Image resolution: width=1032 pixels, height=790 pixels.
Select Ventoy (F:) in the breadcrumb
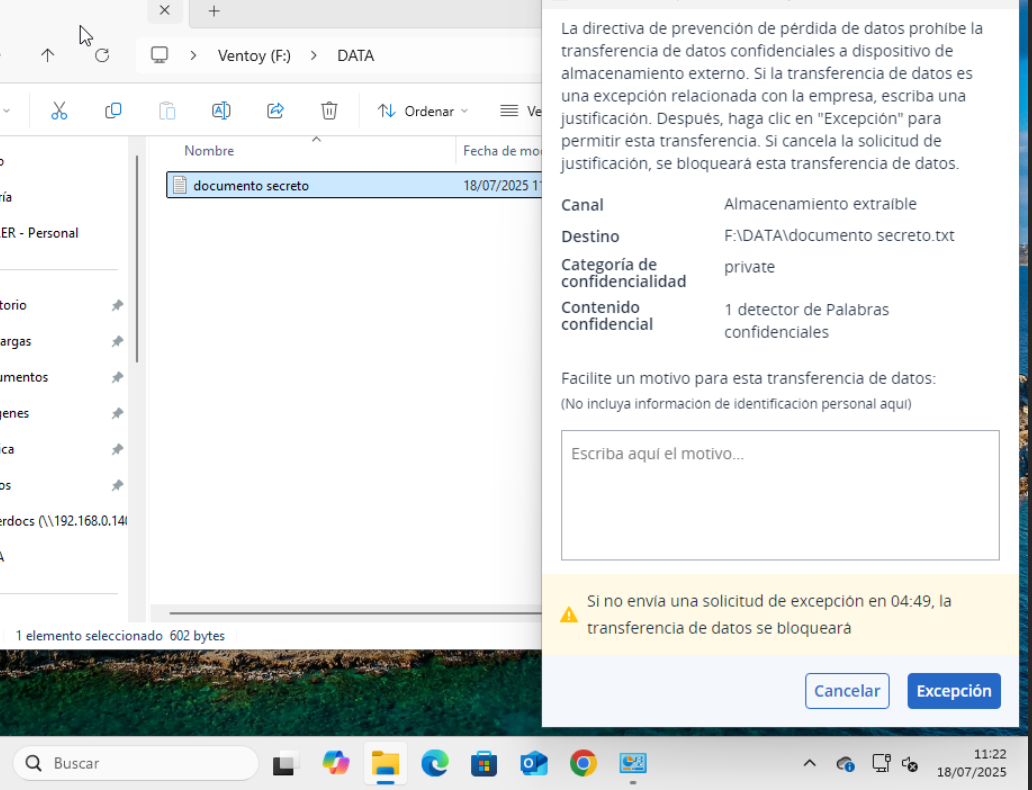(254, 55)
